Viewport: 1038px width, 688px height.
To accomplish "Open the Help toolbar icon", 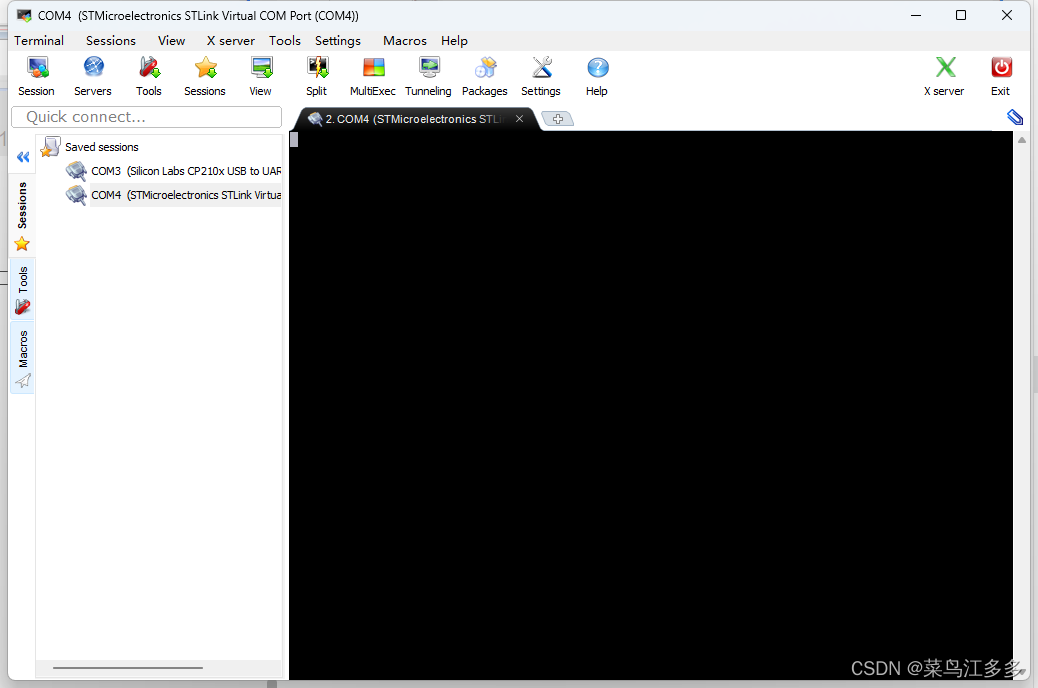I will (x=596, y=76).
